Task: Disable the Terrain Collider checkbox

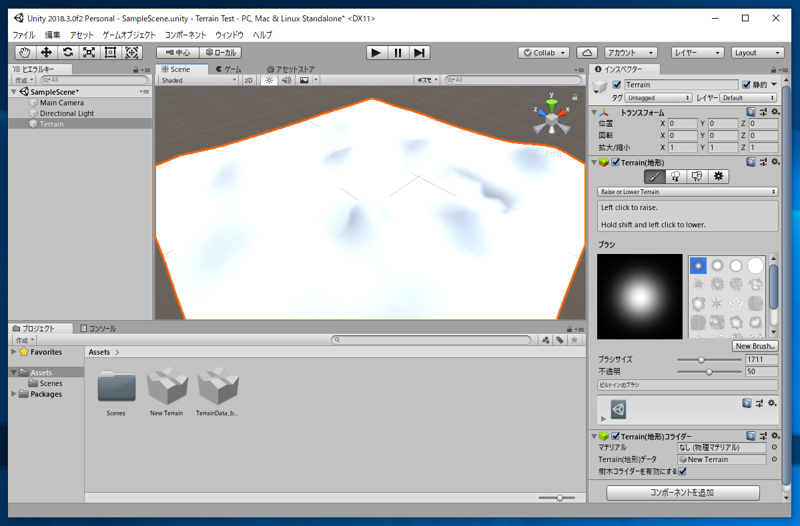Action: (x=616, y=436)
